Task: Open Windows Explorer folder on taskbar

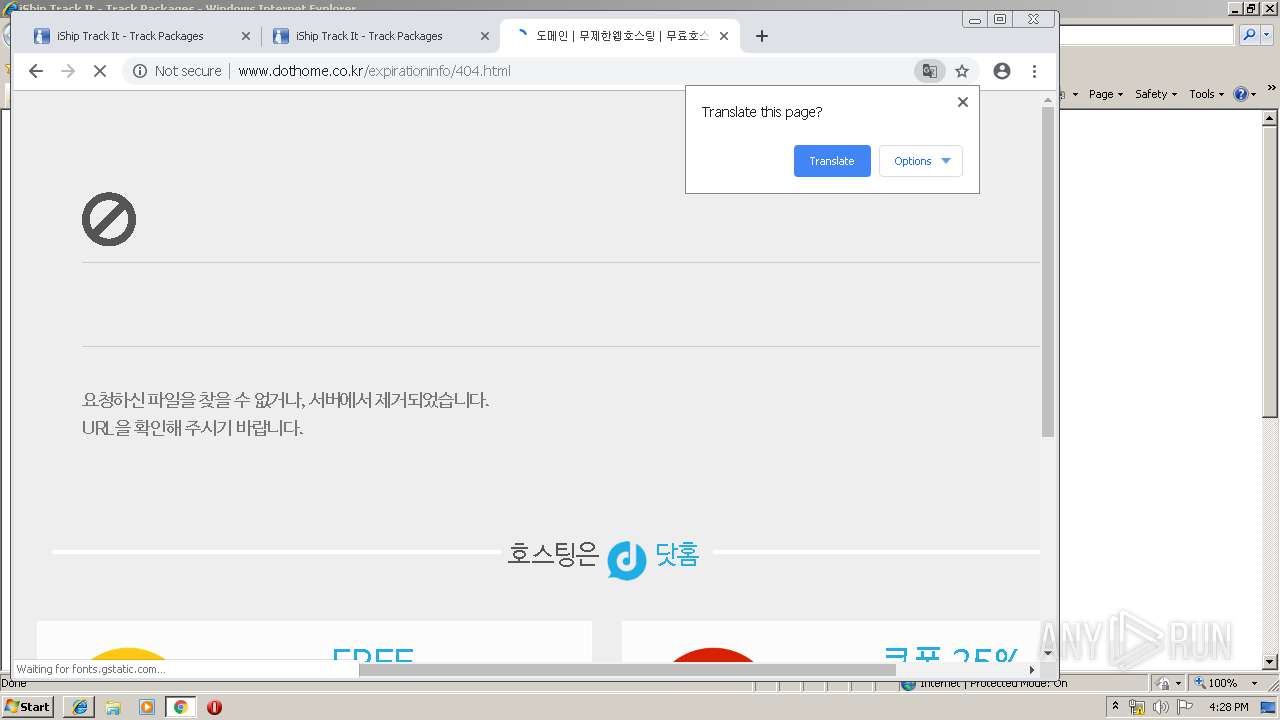Action: pyautogui.click(x=113, y=707)
